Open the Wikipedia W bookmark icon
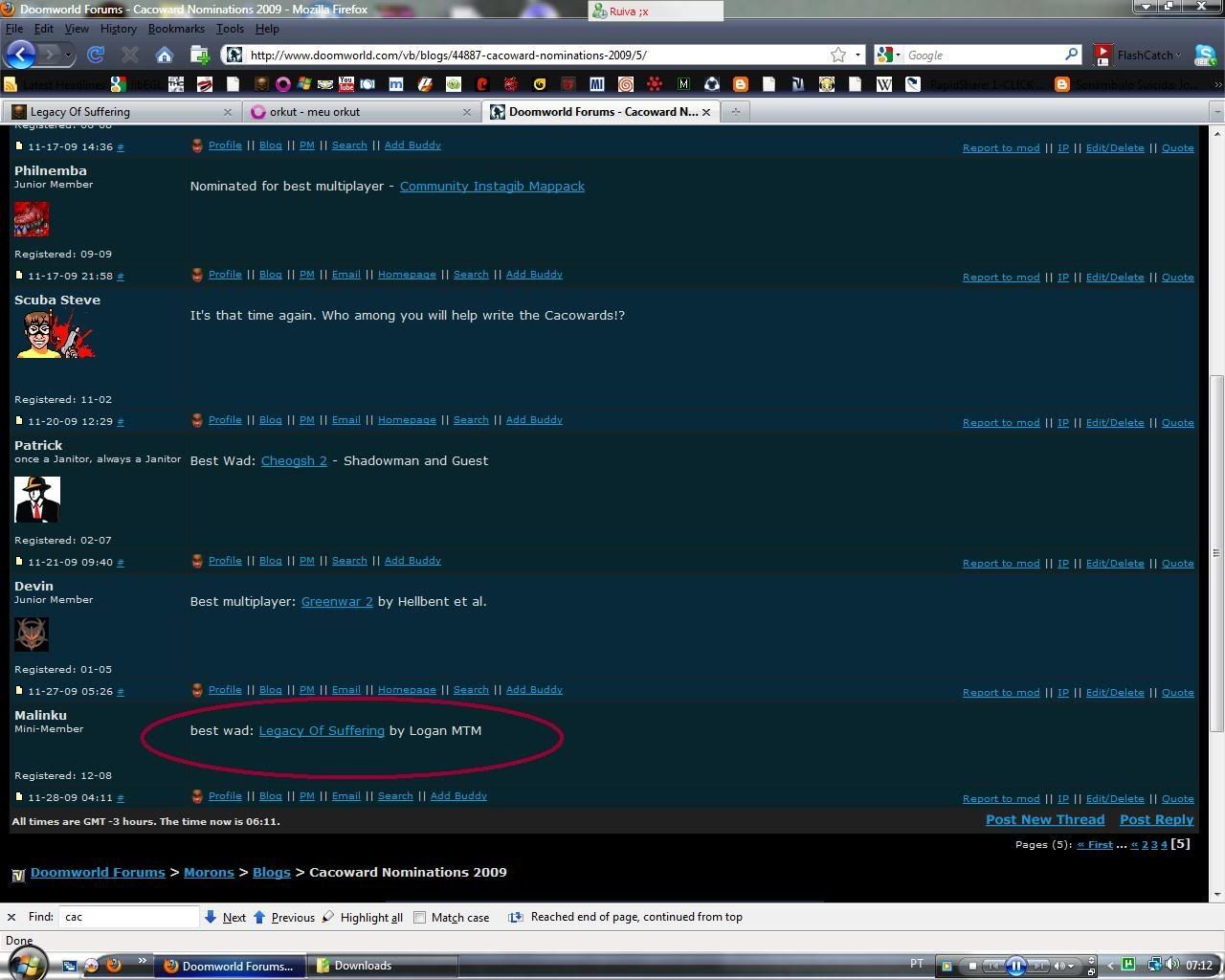 pos(883,84)
